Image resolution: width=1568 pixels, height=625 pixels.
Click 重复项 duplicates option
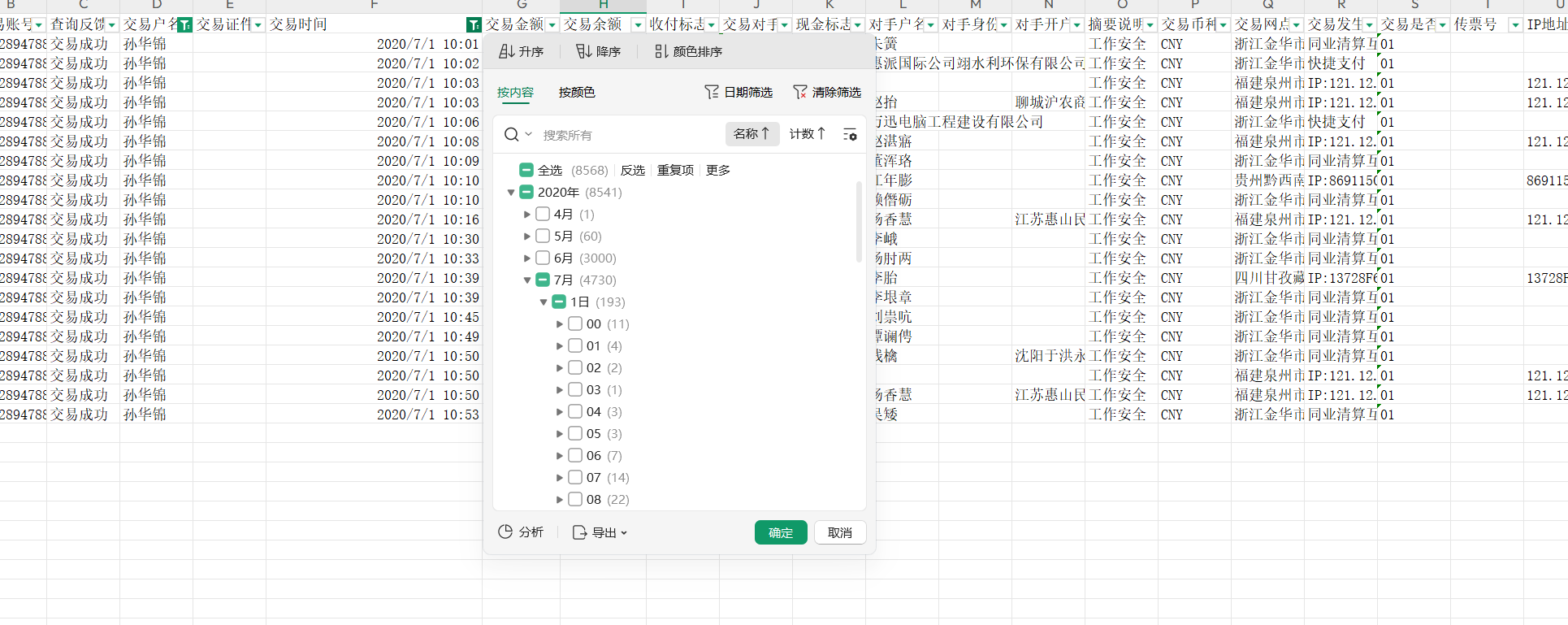(676, 170)
